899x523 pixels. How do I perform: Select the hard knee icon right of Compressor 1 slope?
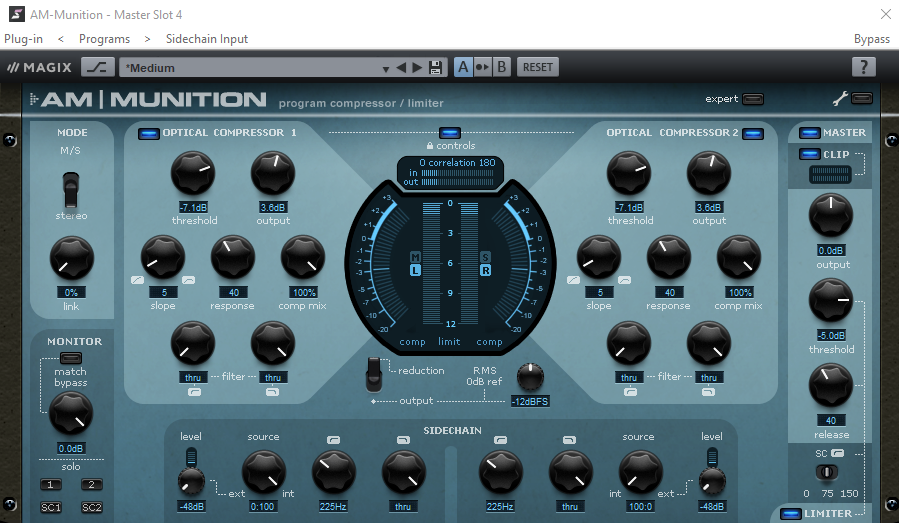(x=189, y=280)
